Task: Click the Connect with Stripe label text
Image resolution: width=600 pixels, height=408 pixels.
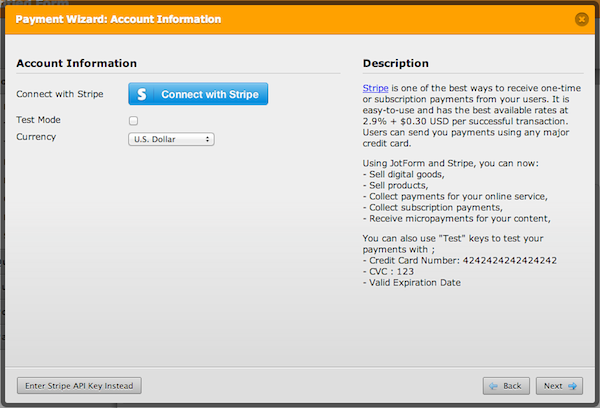Action: (x=60, y=94)
